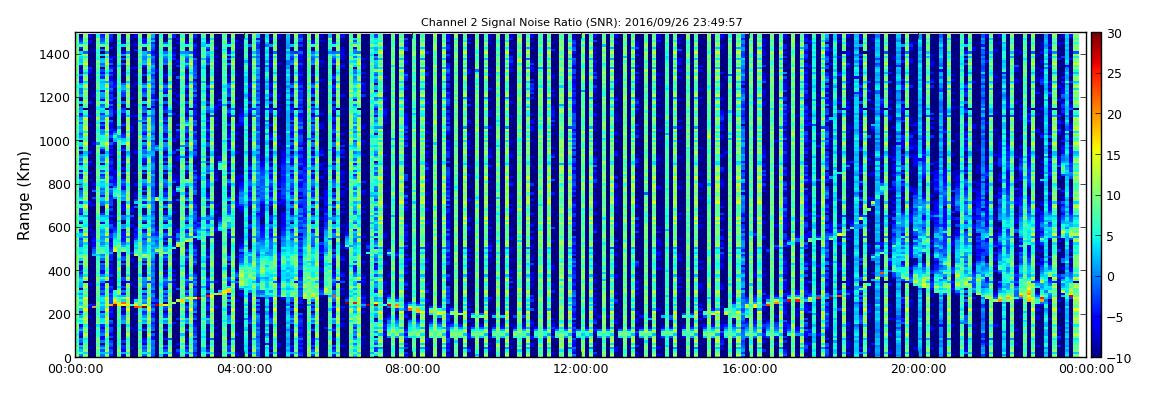Click the x-axis time label '12:00:00'

(582, 370)
